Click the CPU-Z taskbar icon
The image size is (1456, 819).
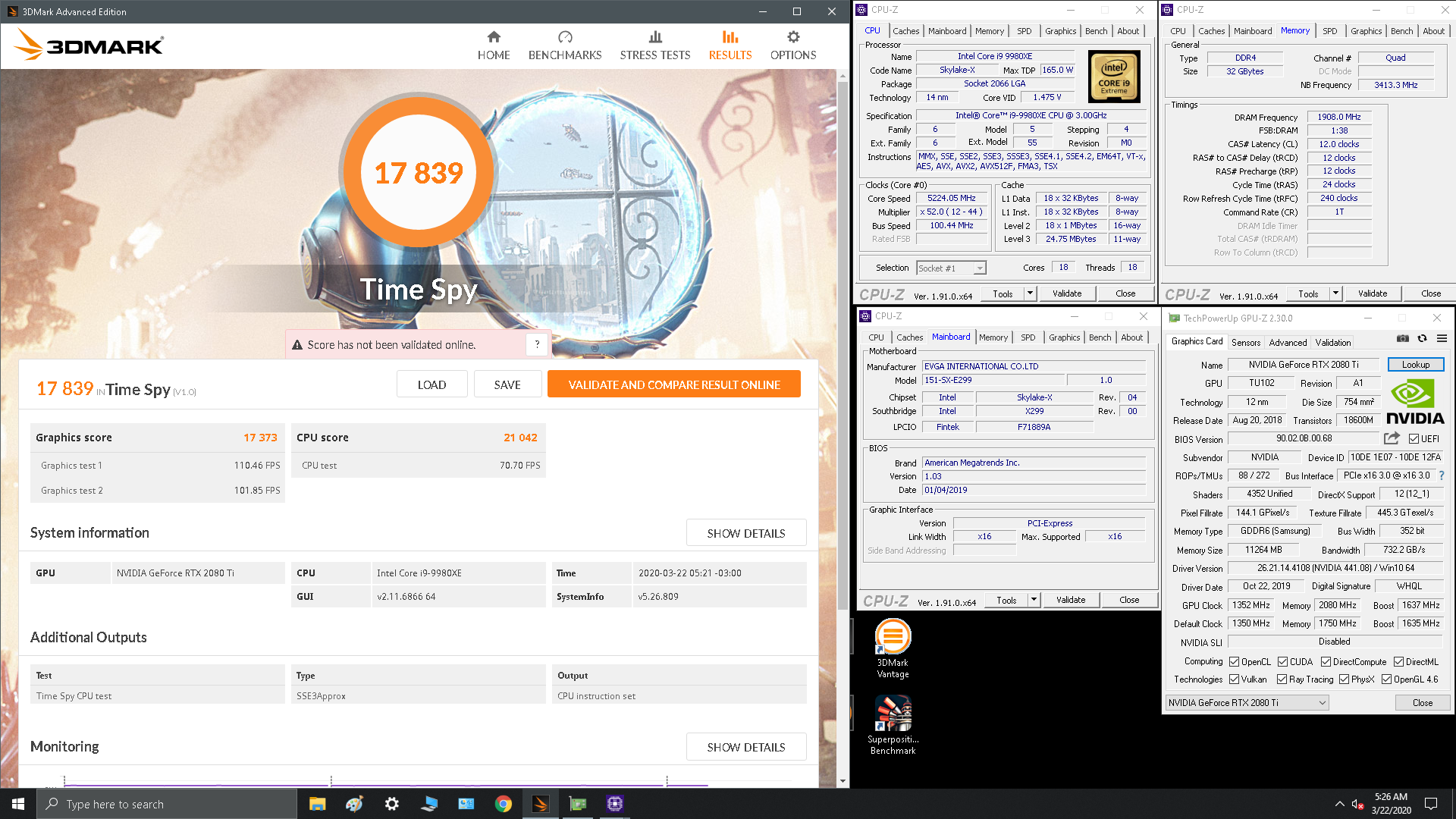[615, 804]
